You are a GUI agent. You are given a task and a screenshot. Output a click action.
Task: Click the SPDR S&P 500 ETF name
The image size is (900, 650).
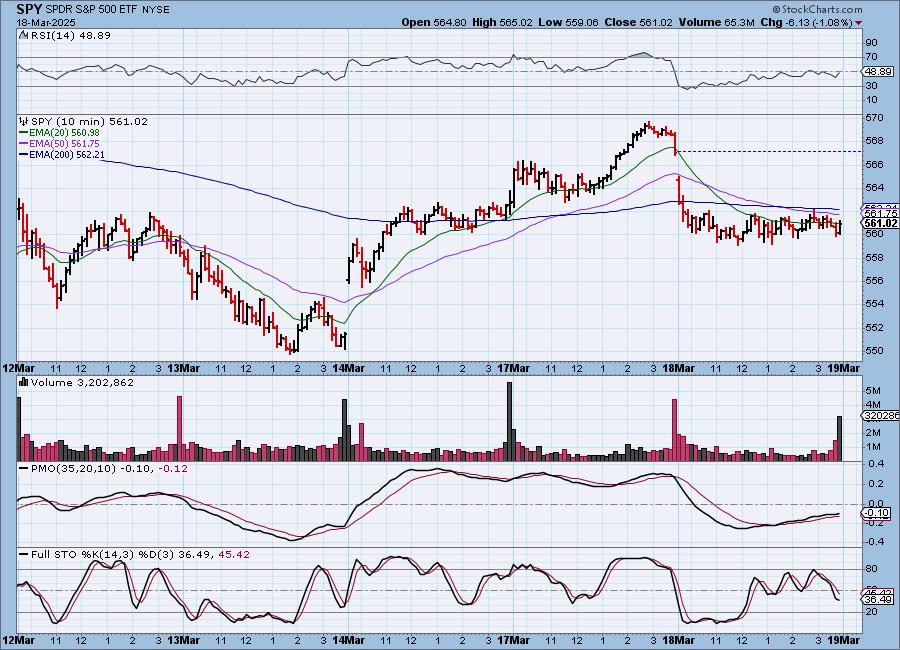pyautogui.click(x=91, y=10)
